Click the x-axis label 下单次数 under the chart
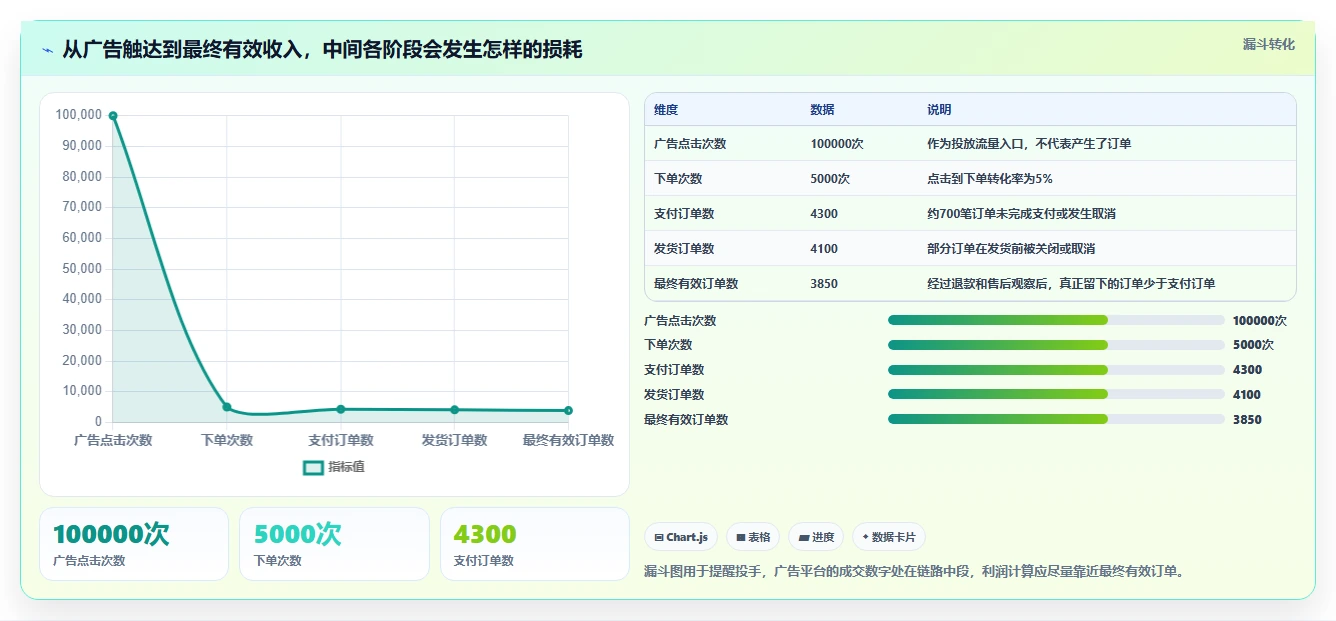1336x621 pixels. 227,440
